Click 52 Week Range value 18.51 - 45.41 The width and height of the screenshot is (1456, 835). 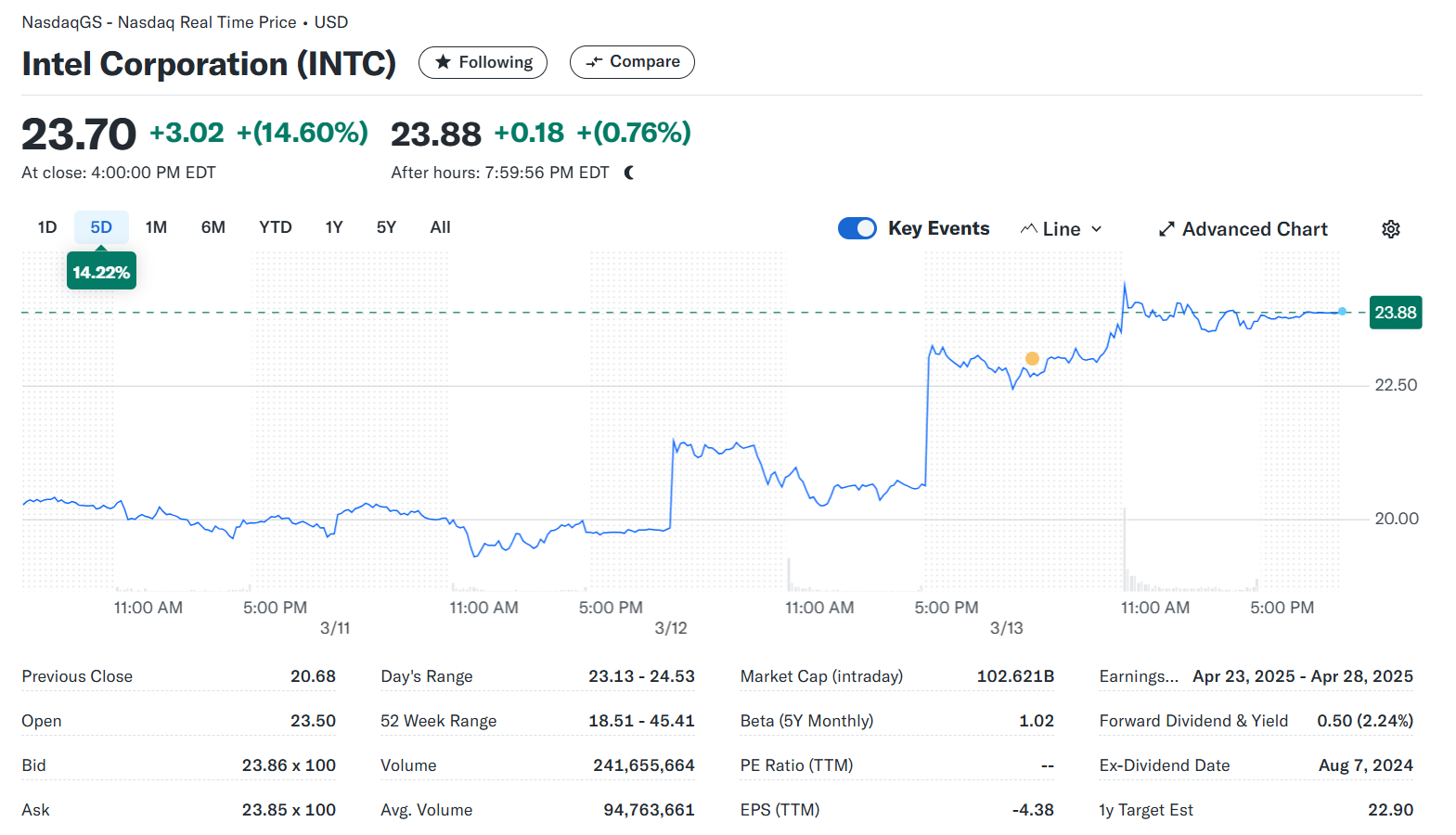coord(641,721)
